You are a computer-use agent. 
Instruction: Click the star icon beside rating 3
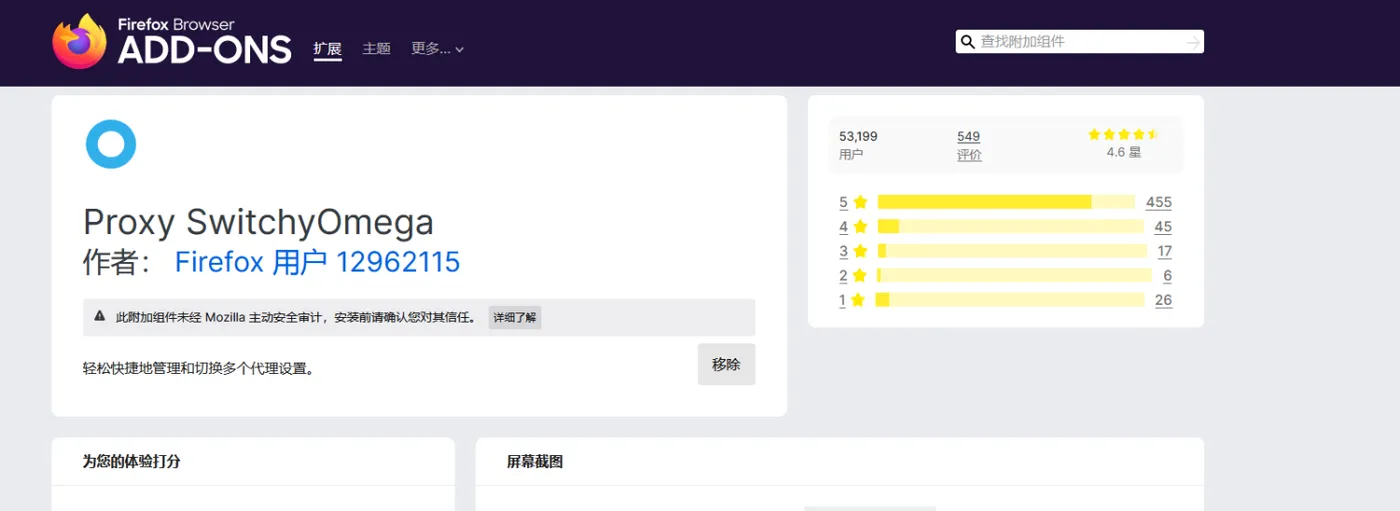(860, 251)
